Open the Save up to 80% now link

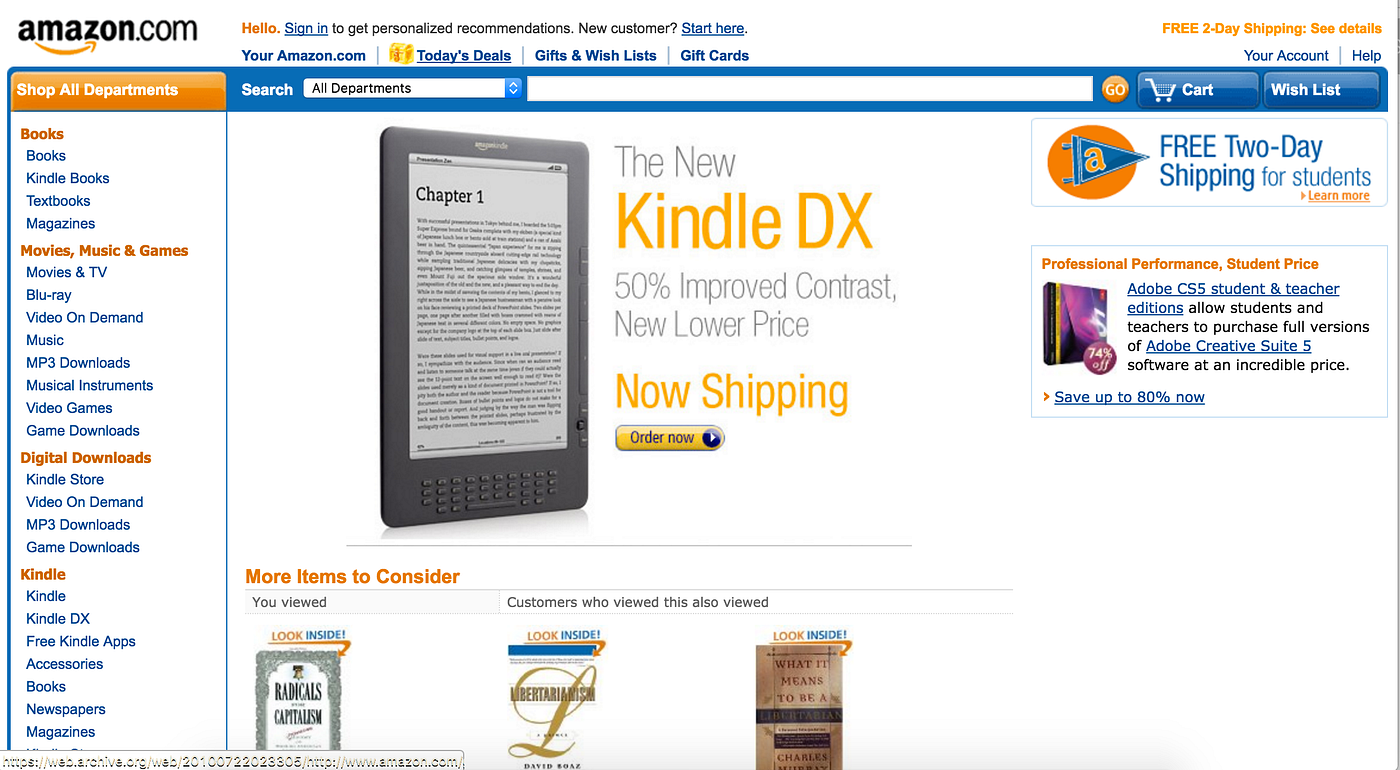[x=1129, y=397]
